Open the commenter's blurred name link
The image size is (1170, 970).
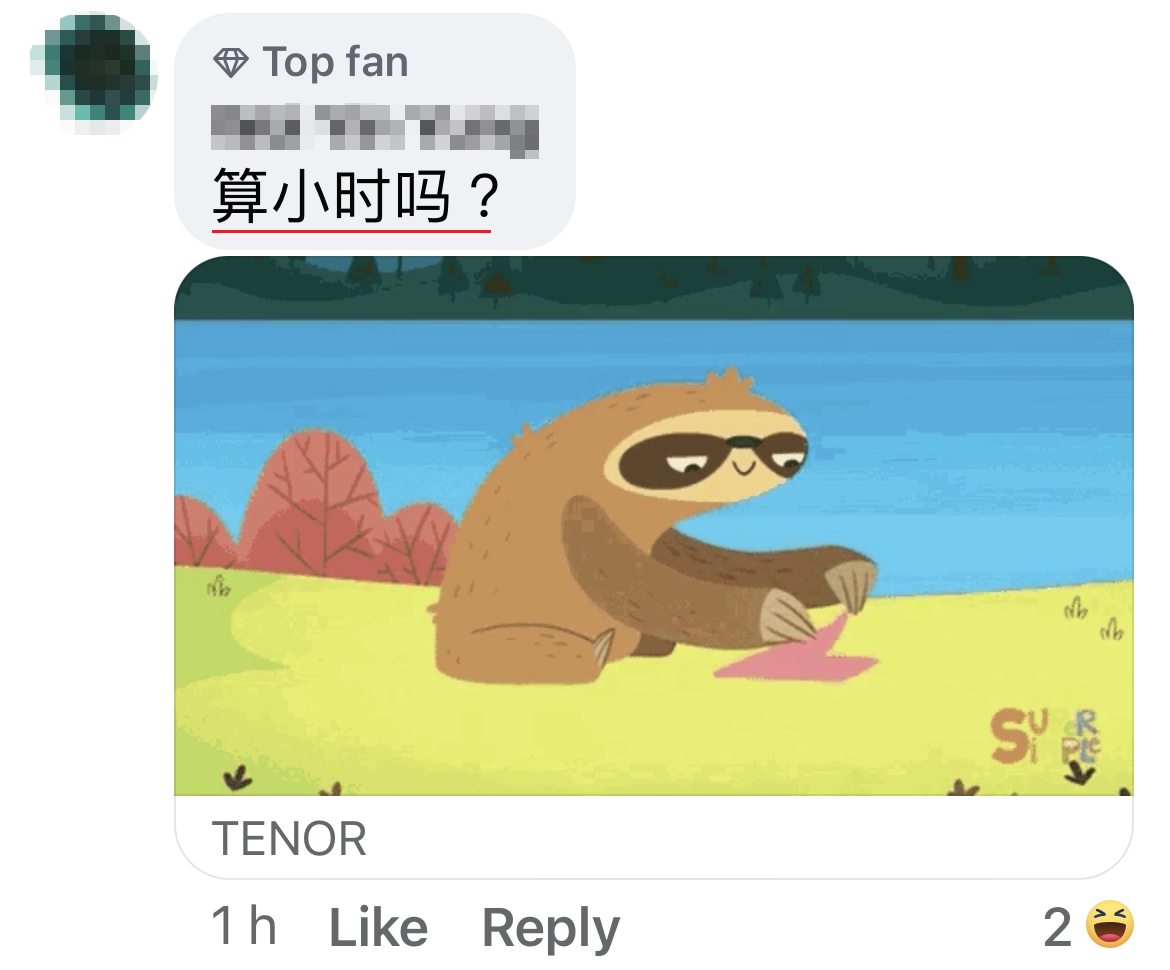click(x=375, y=131)
